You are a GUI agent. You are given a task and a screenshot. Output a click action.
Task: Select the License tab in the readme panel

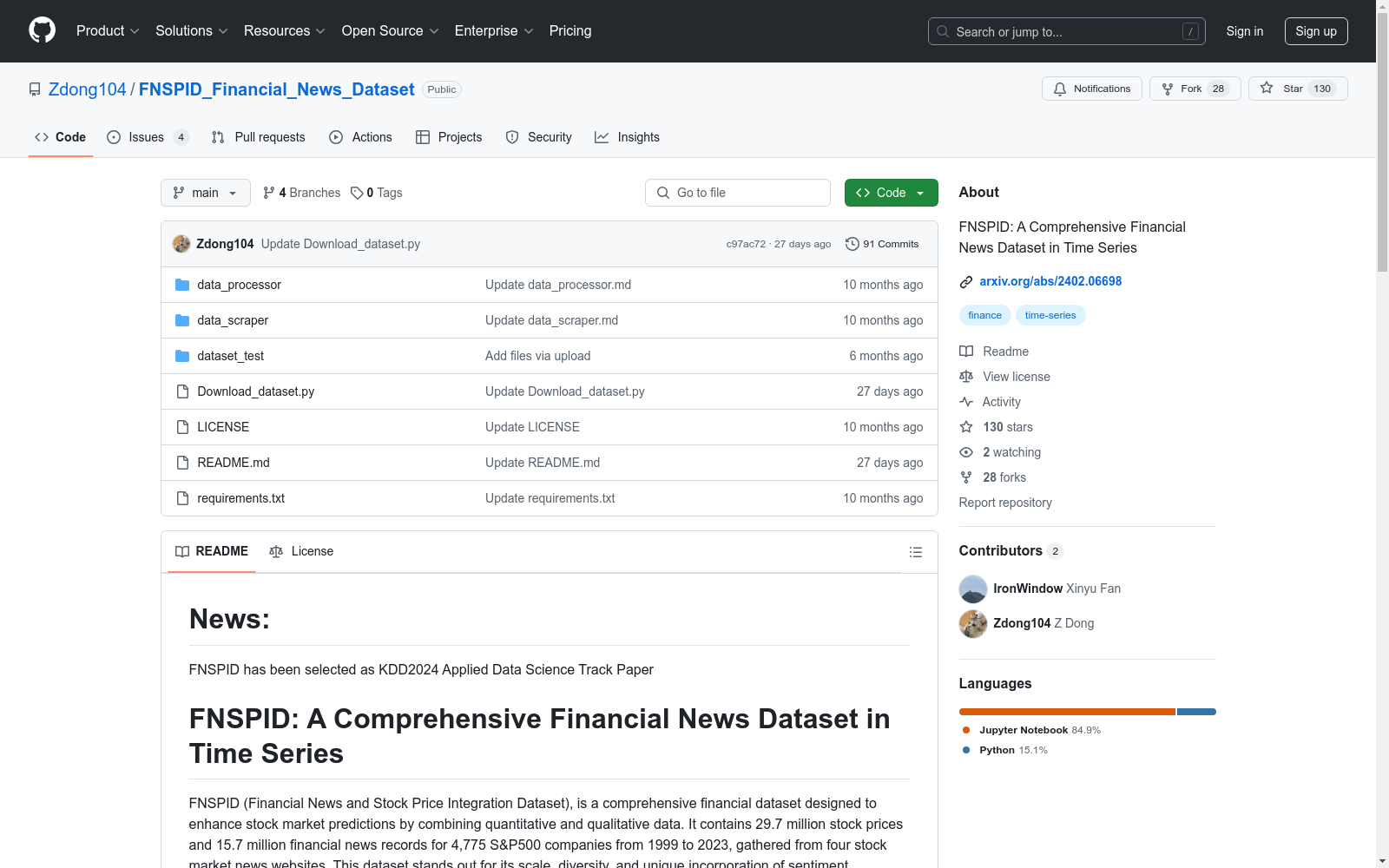click(x=301, y=551)
